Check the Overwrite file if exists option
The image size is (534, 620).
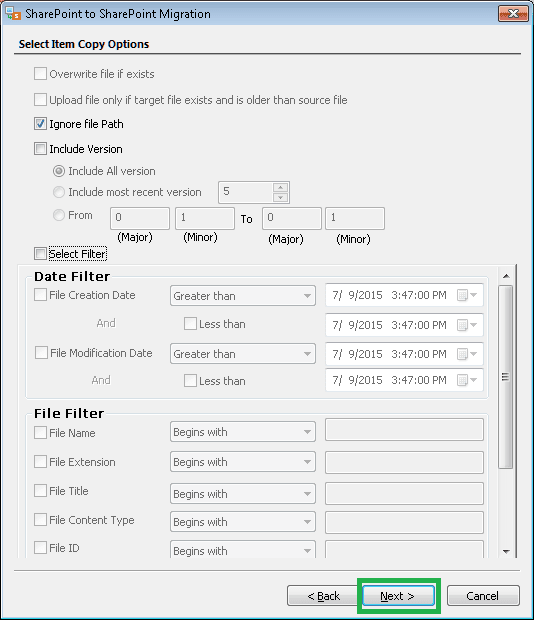coord(40,74)
